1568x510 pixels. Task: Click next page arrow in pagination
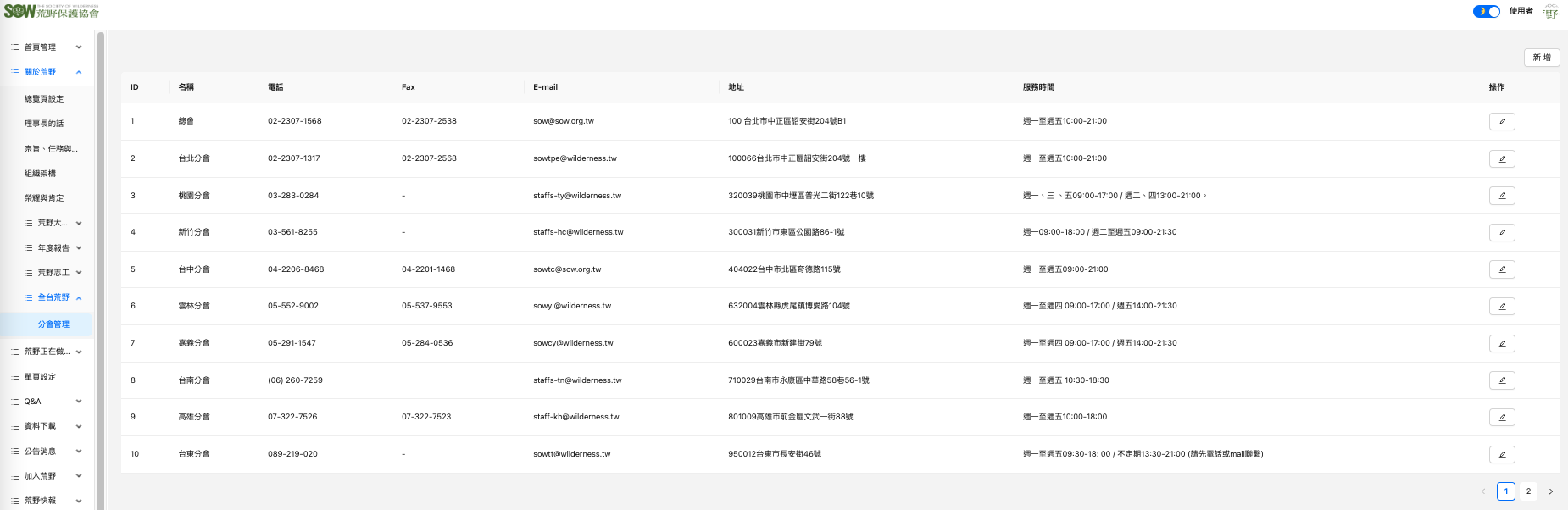[x=1550, y=491]
